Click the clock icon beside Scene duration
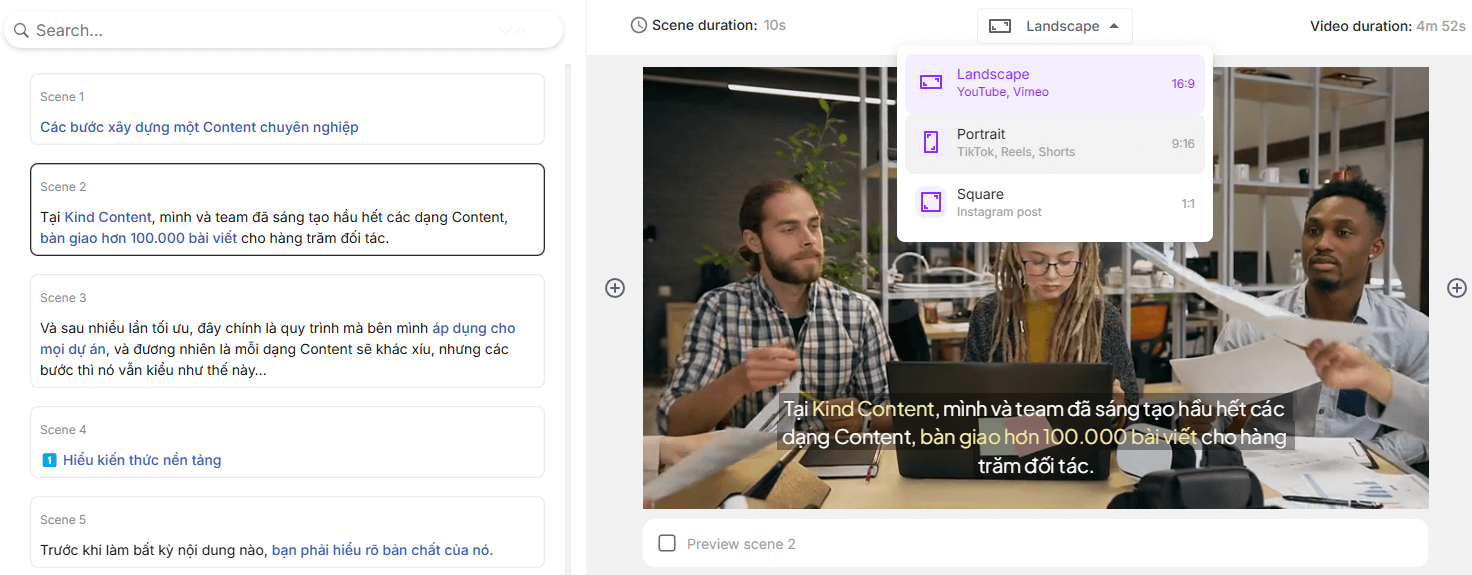 click(639, 26)
